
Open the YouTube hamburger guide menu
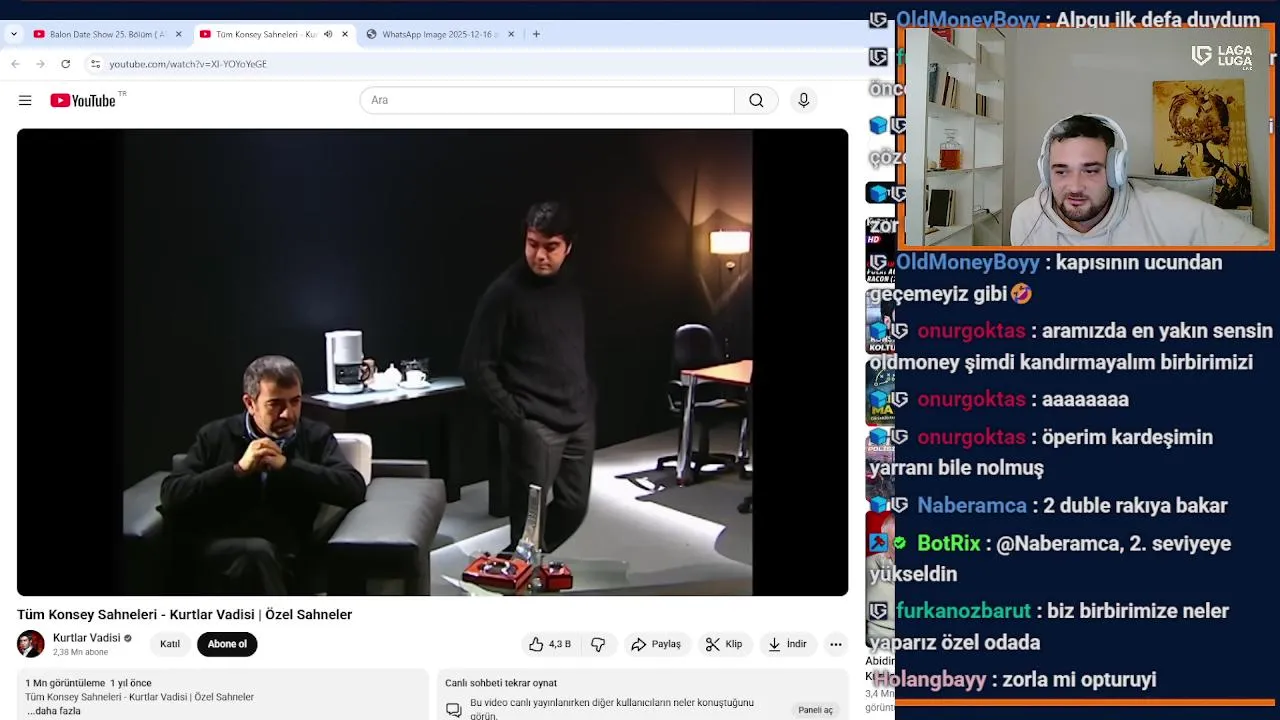[x=25, y=100]
